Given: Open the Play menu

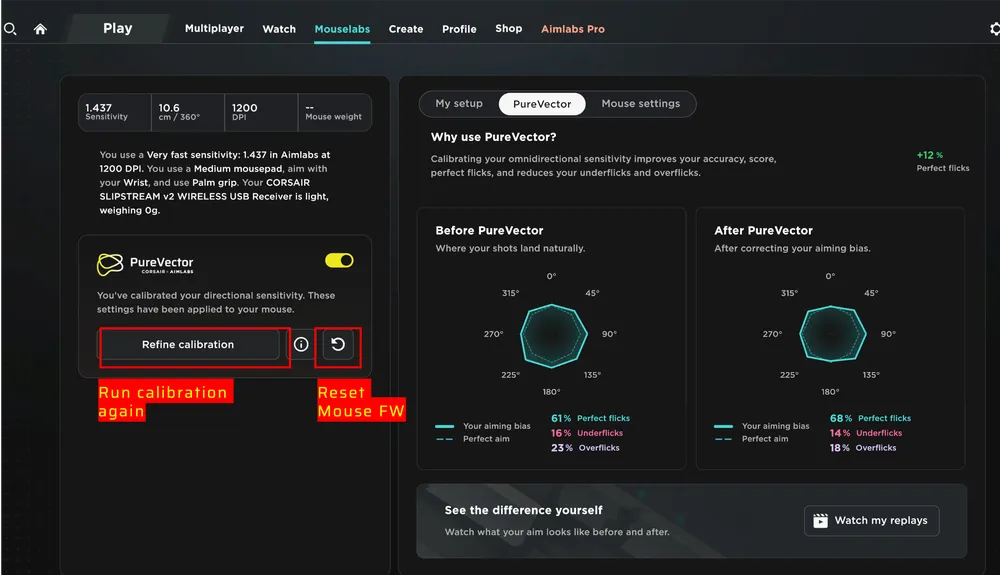Looking at the screenshot, I should click(118, 29).
